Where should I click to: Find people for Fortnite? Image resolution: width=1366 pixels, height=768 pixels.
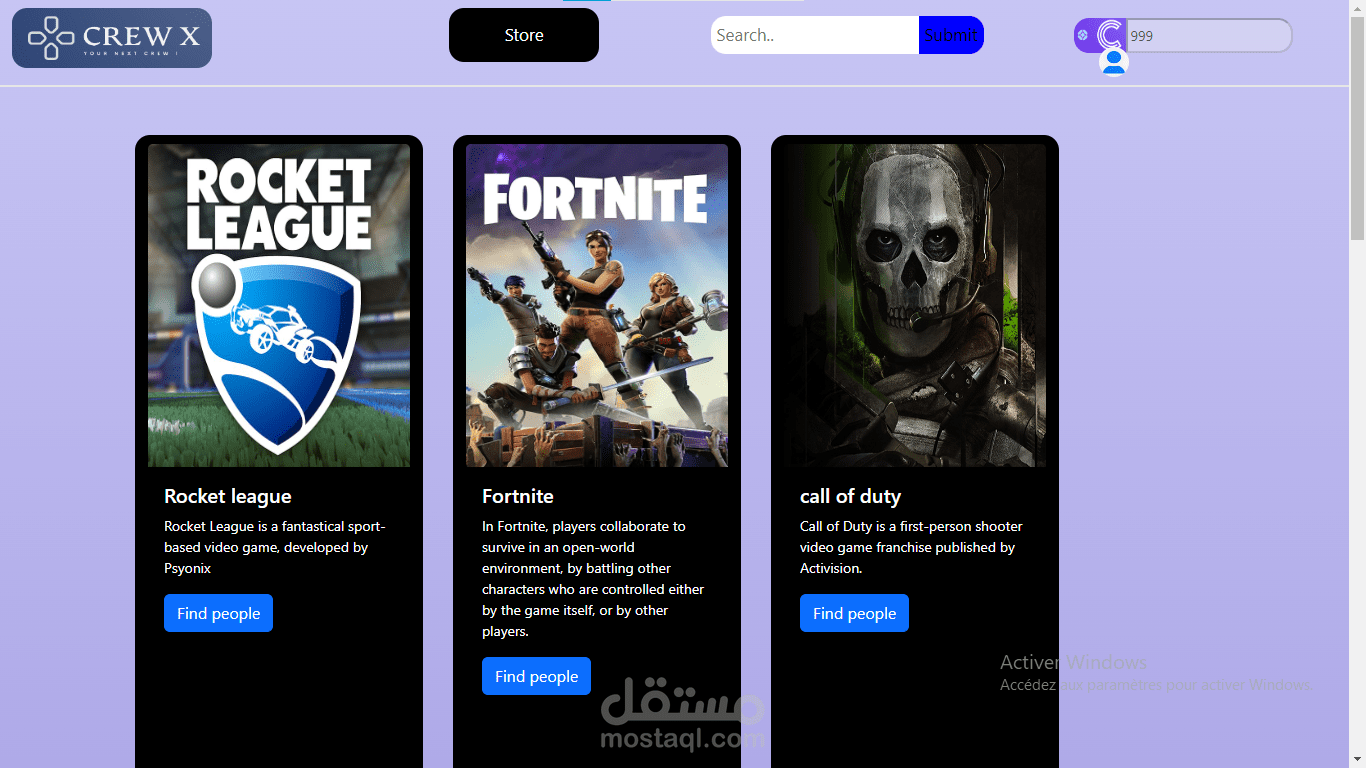536,676
